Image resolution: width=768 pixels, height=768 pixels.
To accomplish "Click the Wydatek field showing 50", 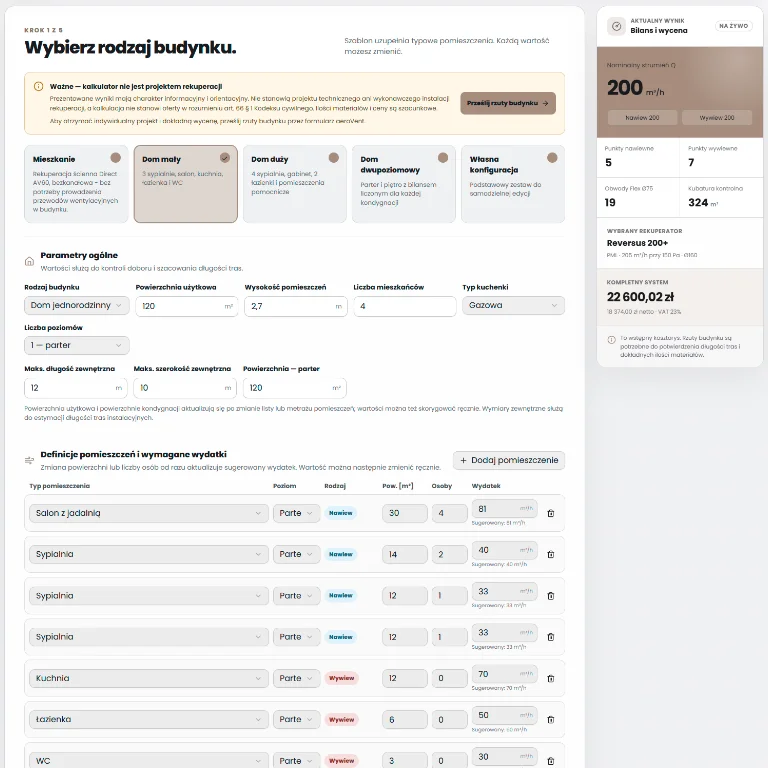I will tap(504, 715).
